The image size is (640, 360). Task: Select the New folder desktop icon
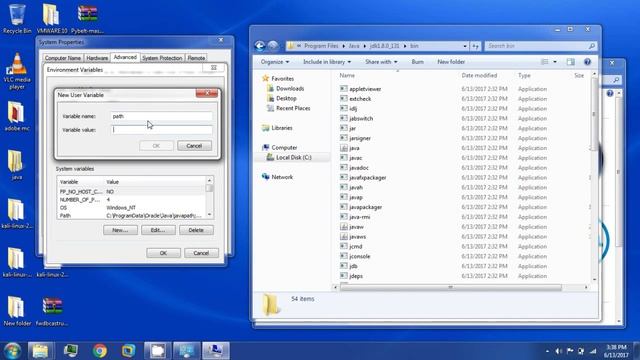pyautogui.click(x=17, y=311)
